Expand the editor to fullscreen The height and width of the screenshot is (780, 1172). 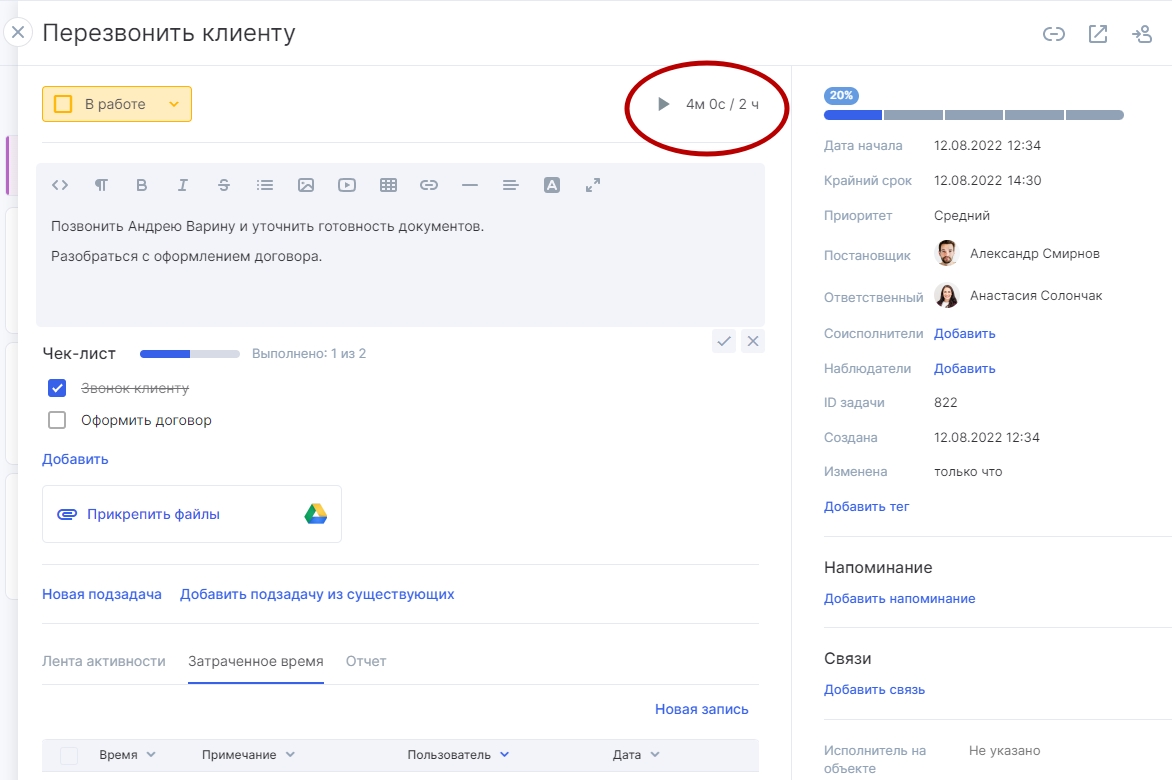[593, 185]
